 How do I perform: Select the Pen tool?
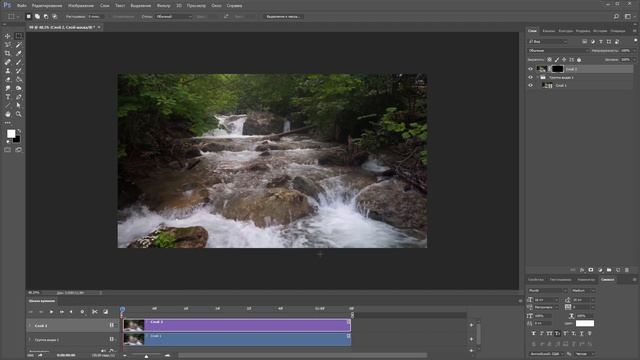pyautogui.click(x=18, y=97)
